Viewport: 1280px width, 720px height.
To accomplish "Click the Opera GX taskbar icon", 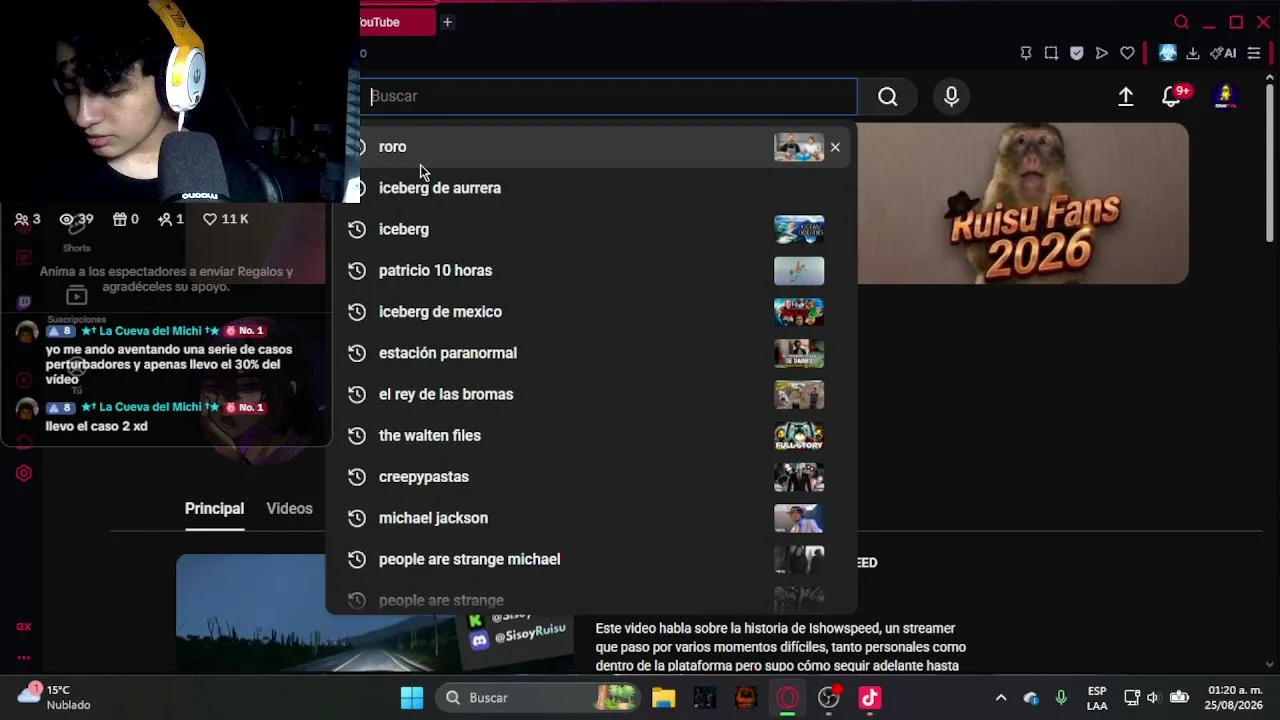I will pos(788,698).
